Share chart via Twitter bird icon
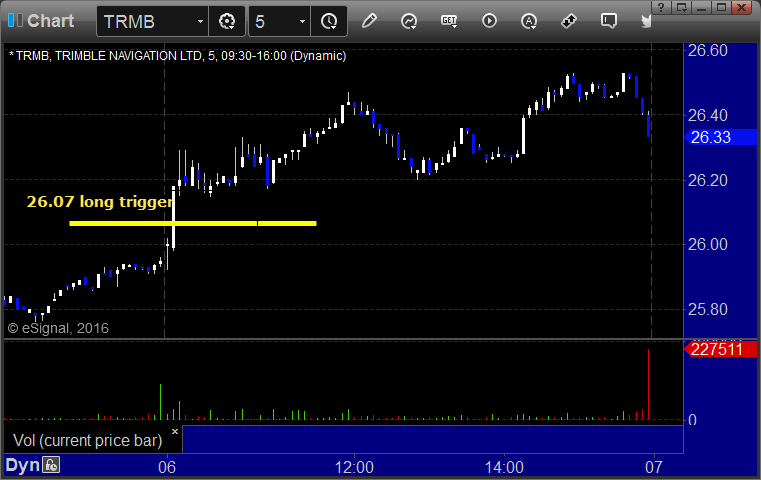Viewport: 761px width, 480px height. 645,21
